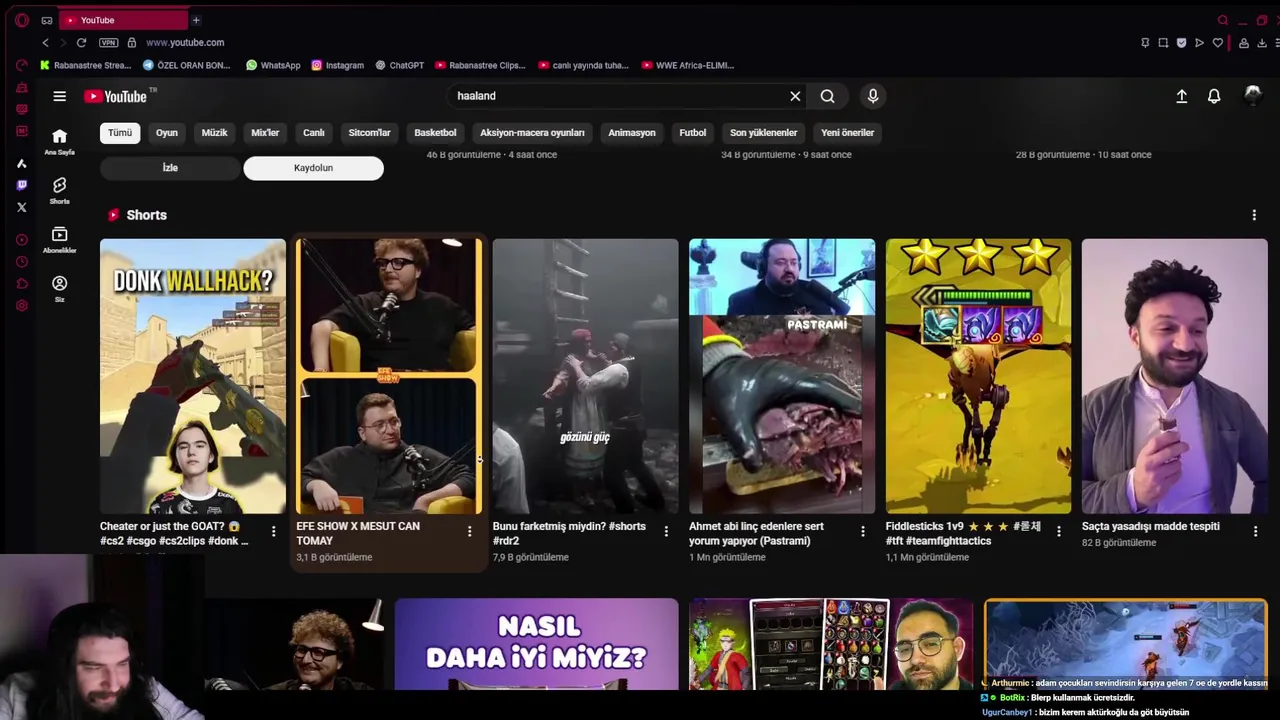Click the www.youtube.com address bar
This screenshot has width=1280, height=720.
point(185,43)
